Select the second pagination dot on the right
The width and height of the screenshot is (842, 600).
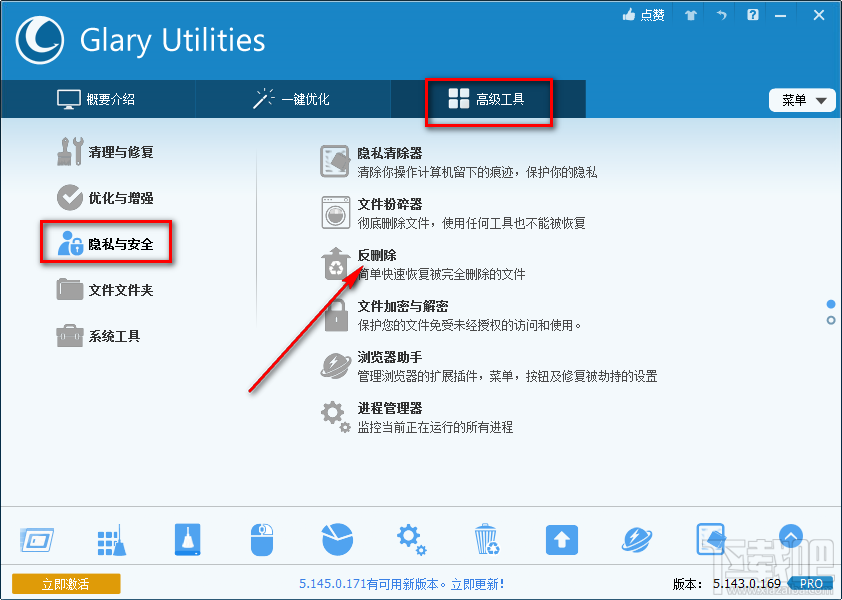829,320
